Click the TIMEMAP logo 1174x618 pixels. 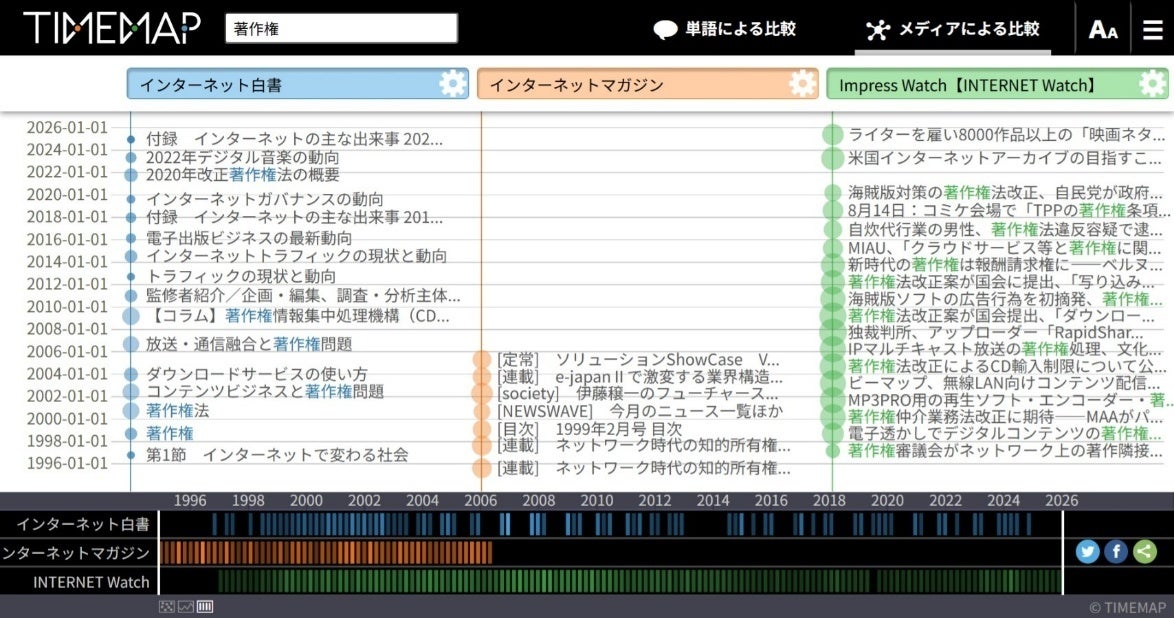click(x=112, y=28)
